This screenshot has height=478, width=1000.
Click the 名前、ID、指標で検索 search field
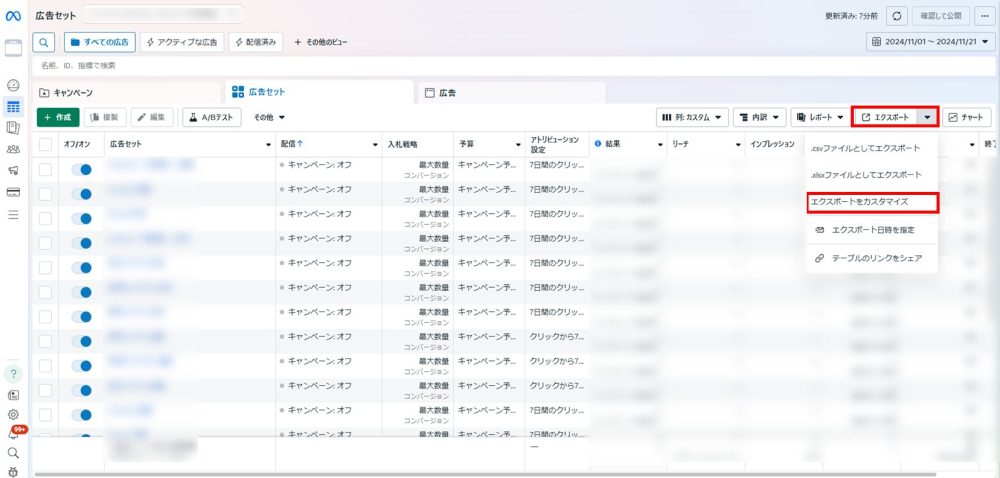click(x=514, y=66)
